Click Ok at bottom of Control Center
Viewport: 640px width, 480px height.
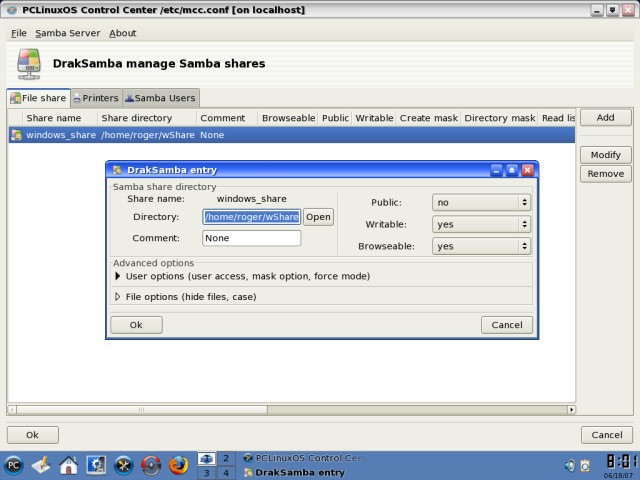pyautogui.click(x=33, y=435)
